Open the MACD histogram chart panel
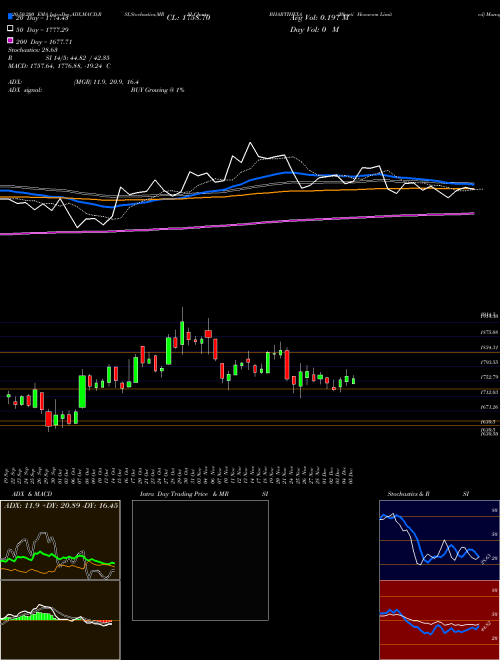500x660 pixels. (60, 620)
